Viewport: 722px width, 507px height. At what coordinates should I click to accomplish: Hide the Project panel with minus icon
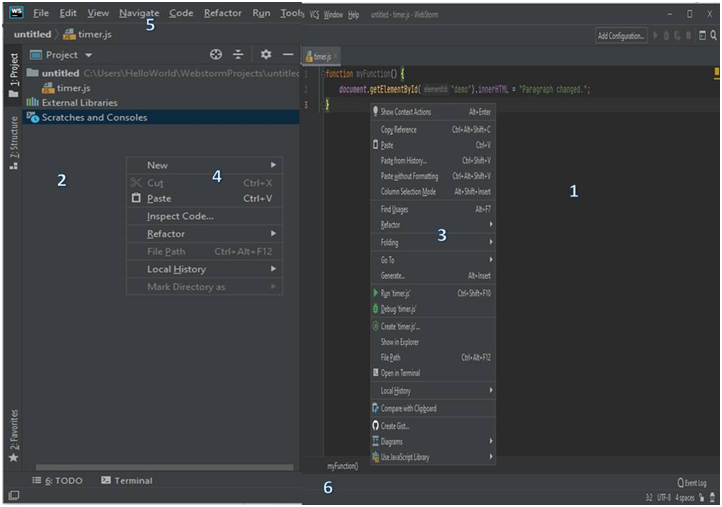click(288, 55)
